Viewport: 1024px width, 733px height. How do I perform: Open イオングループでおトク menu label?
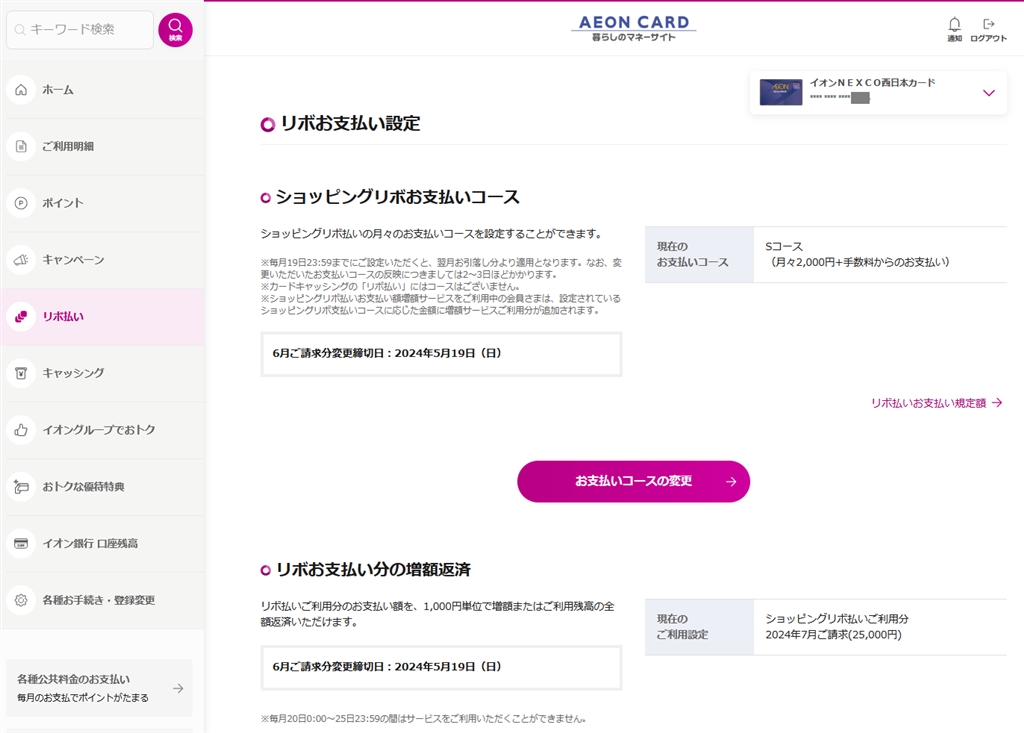click(99, 430)
